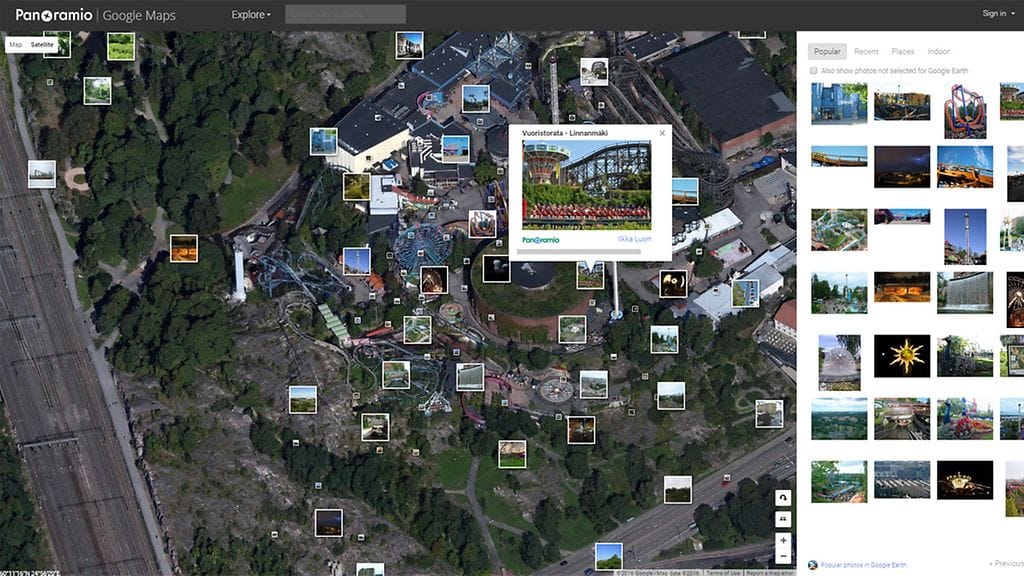Image resolution: width=1024 pixels, height=576 pixels.
Task: Select the Indoor tab
Action: coord(938,51)
